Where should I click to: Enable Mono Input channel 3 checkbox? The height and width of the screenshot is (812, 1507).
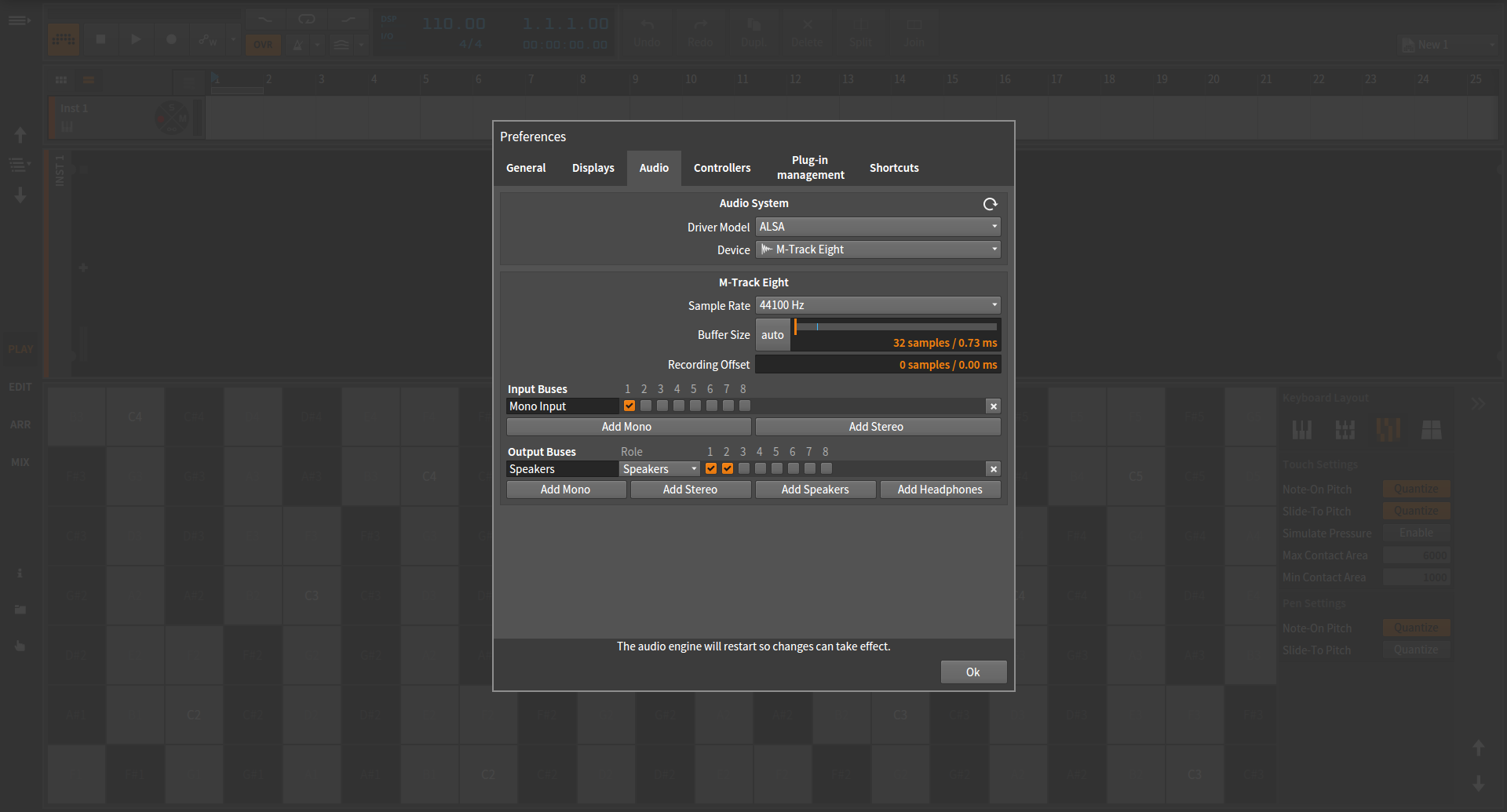point(662,406)
